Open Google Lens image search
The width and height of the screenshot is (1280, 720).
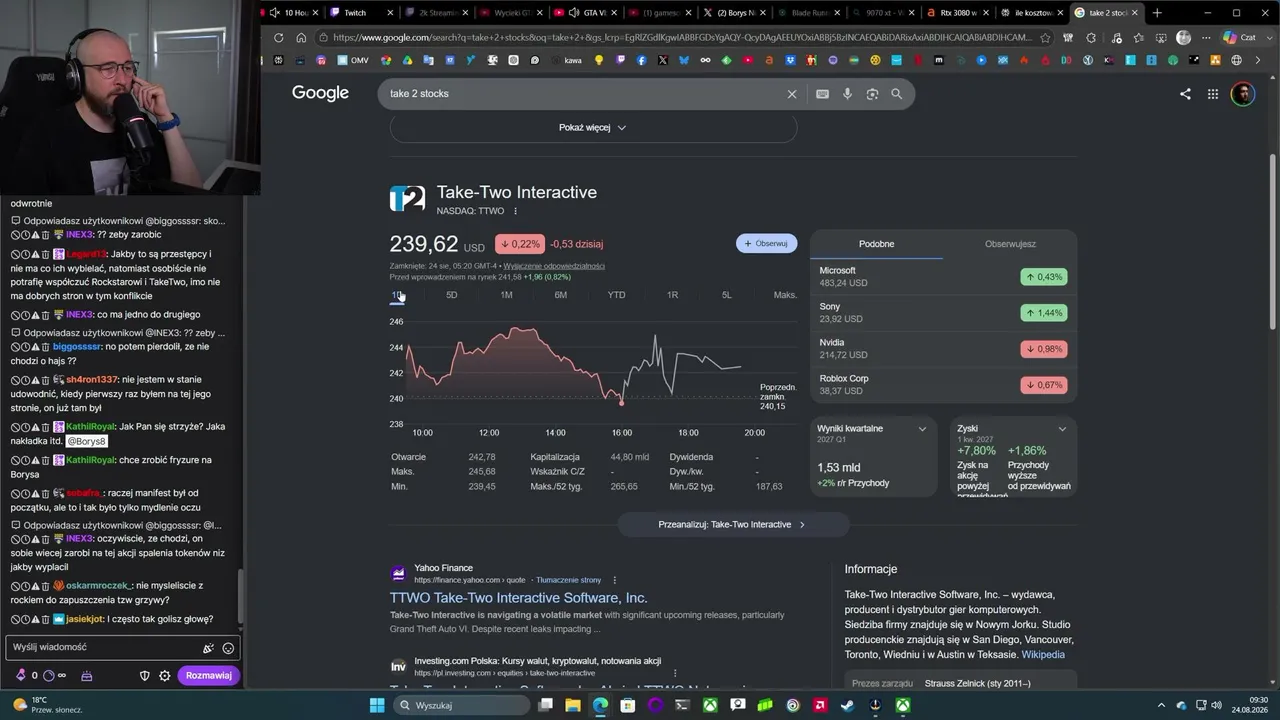[x=872, y=94]
